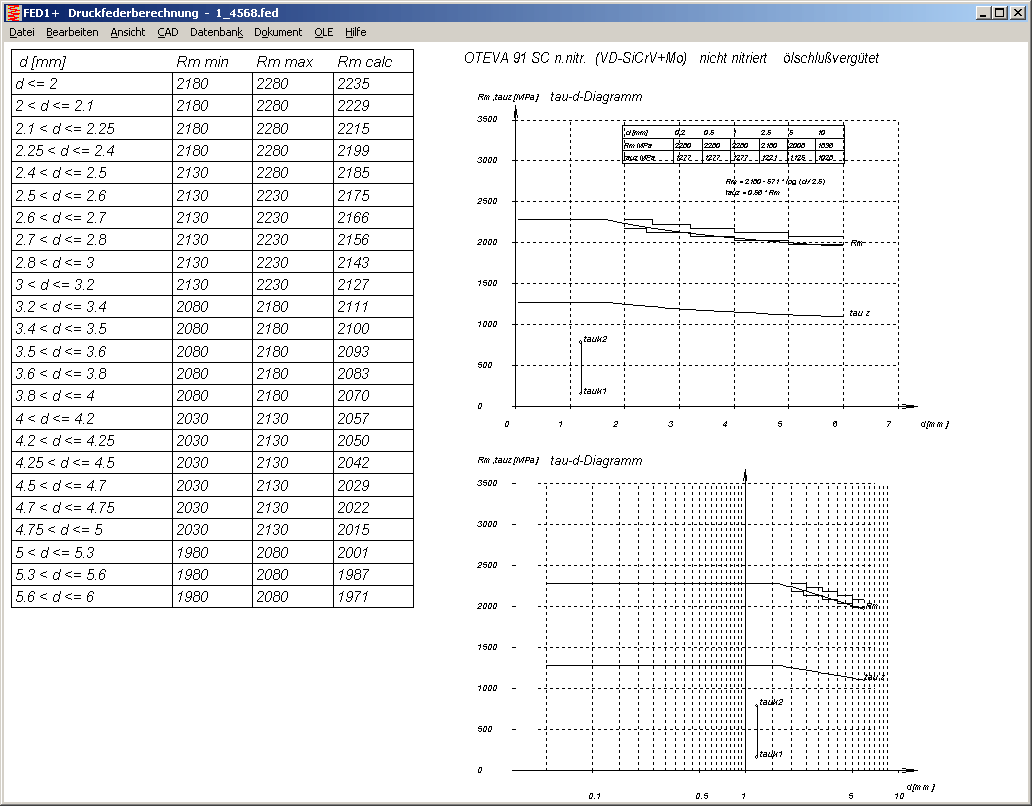Click the lower logarithmic tau-d-Diagramm title
The width and height of the screenshot is (1032, 806).
596,461
